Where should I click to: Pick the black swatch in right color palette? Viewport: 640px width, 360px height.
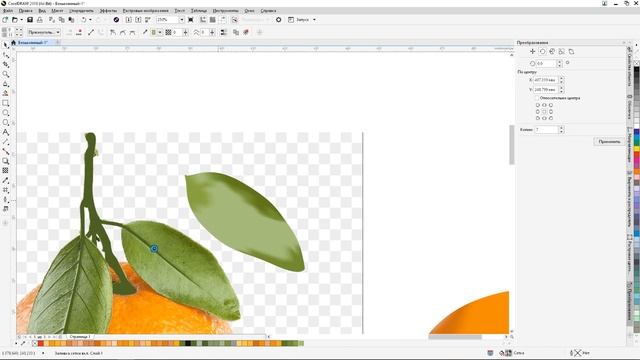[x=636, y=69]
